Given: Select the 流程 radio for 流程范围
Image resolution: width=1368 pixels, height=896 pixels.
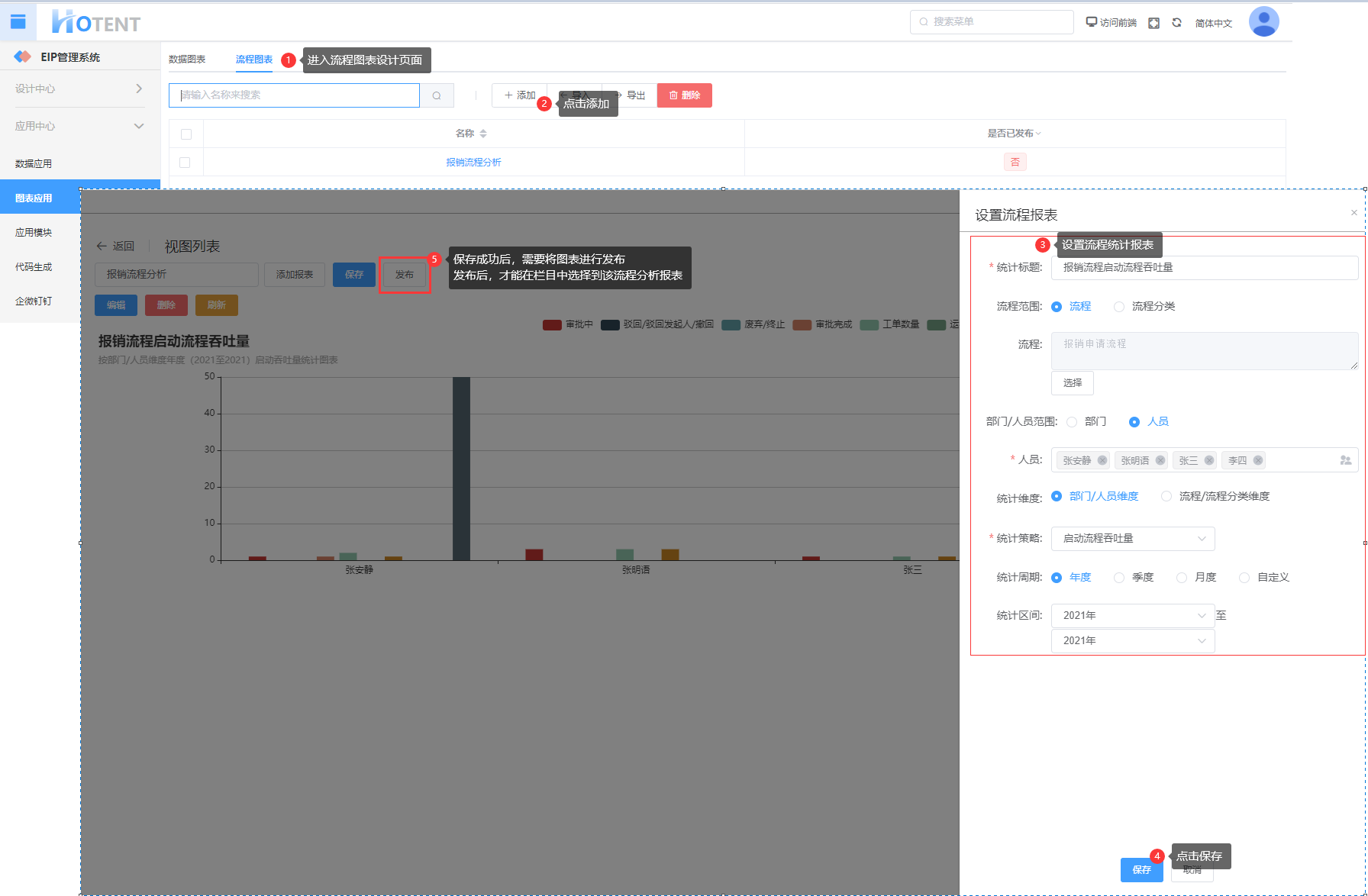Looking at the screenshot, I should click(x=1057, y=307).
